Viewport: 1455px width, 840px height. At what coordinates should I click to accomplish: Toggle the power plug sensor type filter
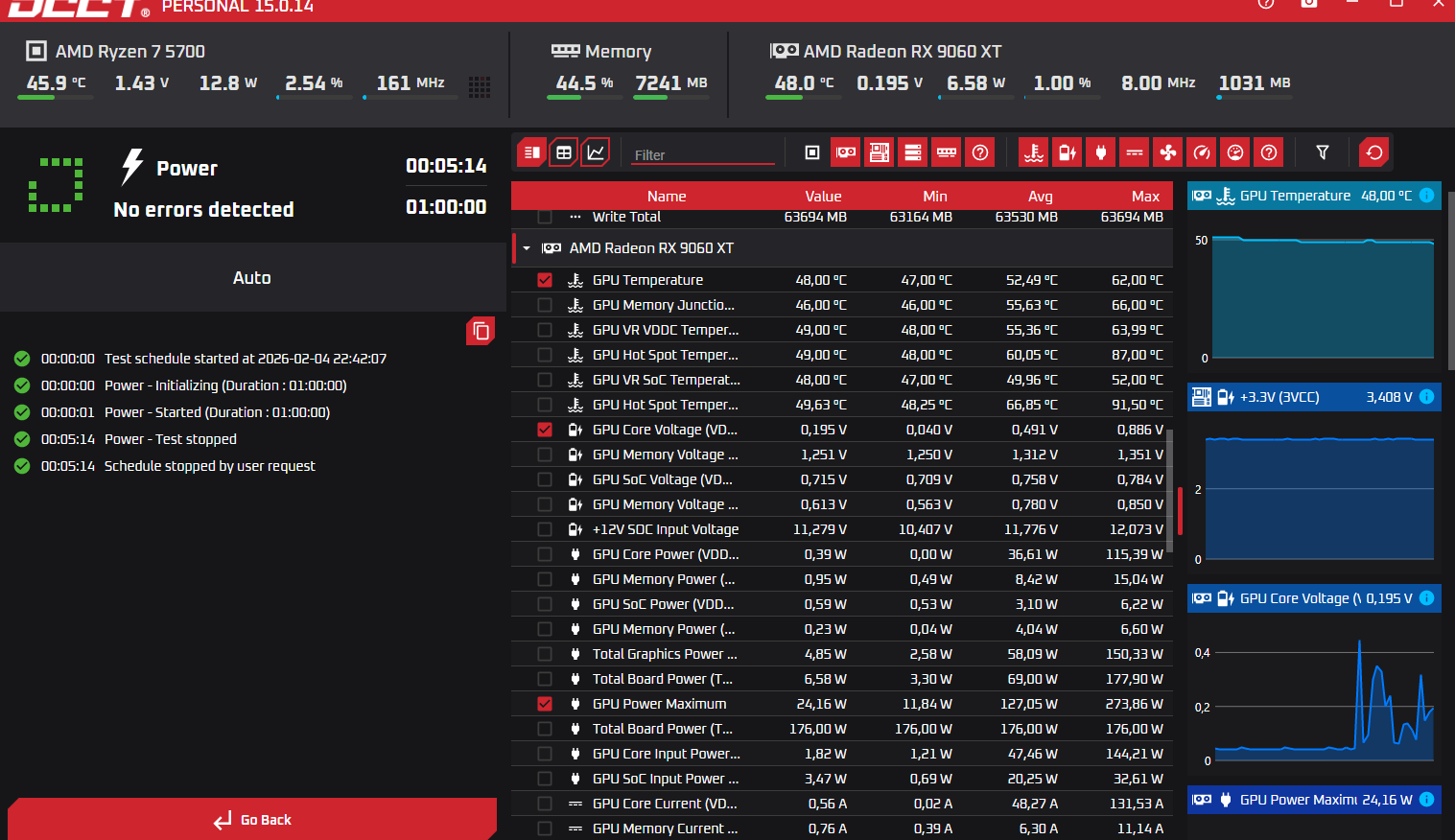(1101, 152)
